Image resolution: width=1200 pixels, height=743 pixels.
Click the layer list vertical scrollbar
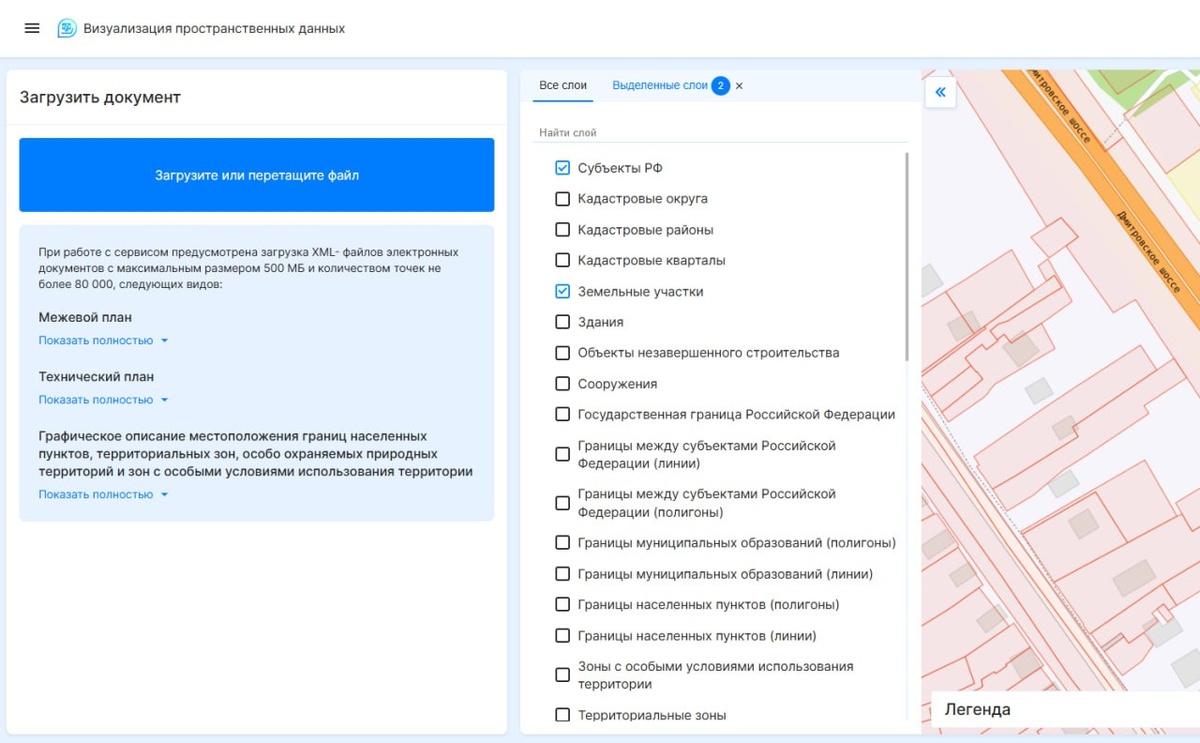(907, 256)
